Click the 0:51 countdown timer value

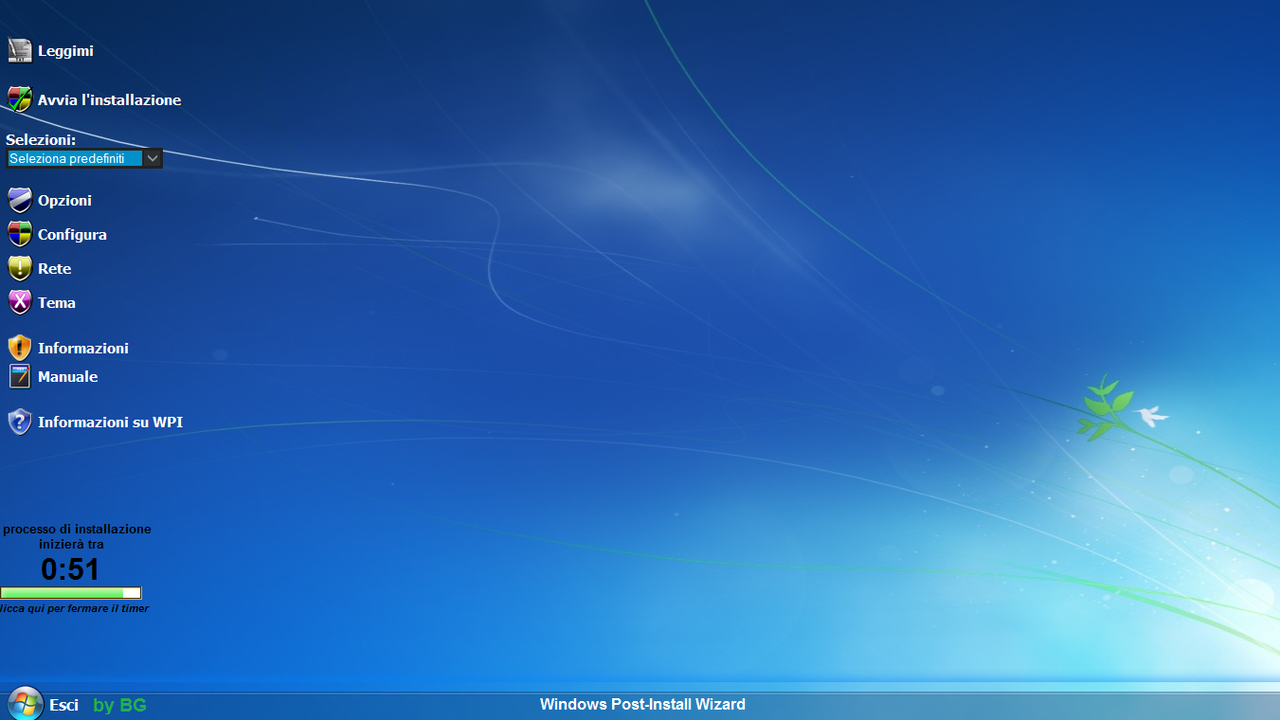click(71, 569)
